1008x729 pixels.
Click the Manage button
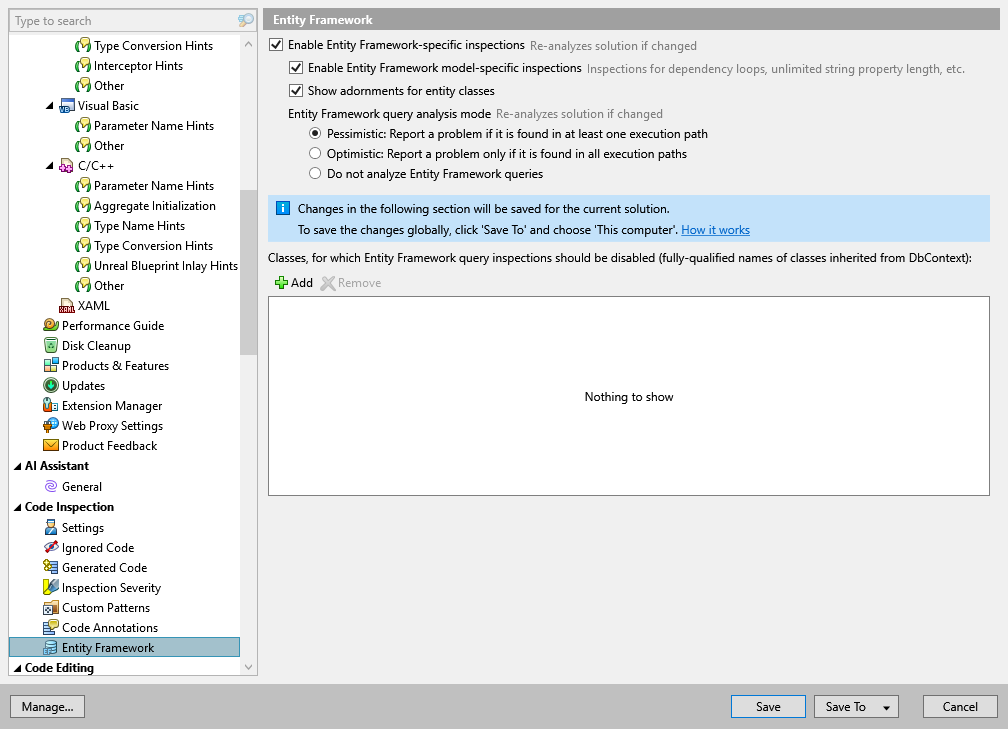(x=47, y=706)
